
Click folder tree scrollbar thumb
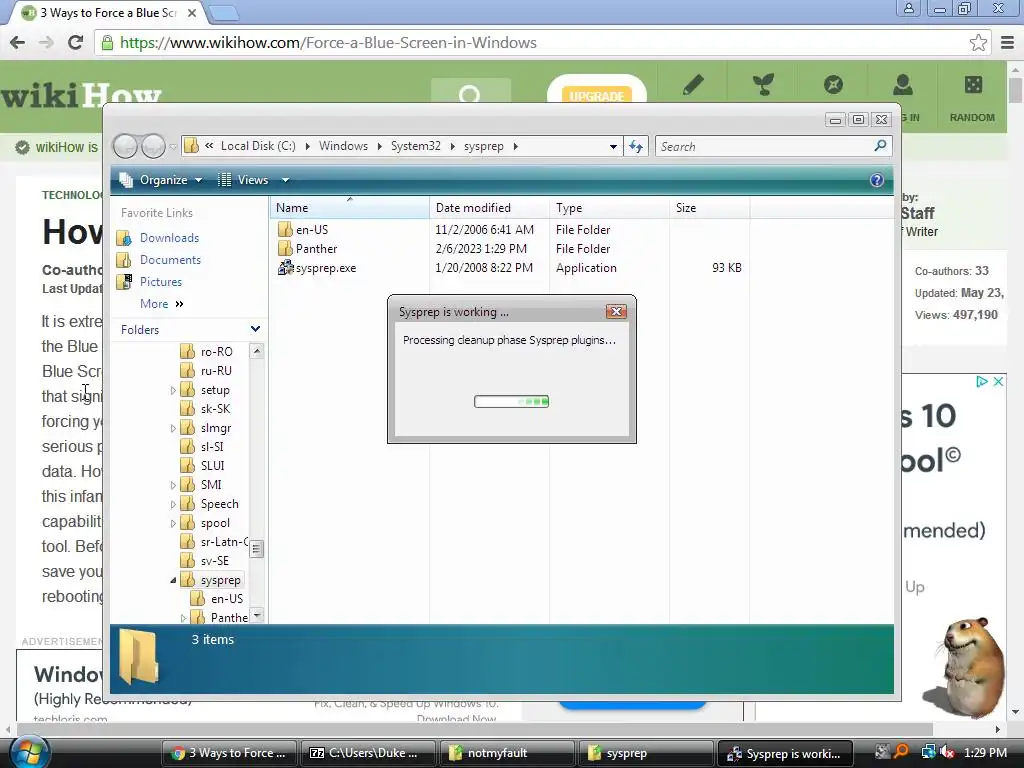tap(257, 549)
